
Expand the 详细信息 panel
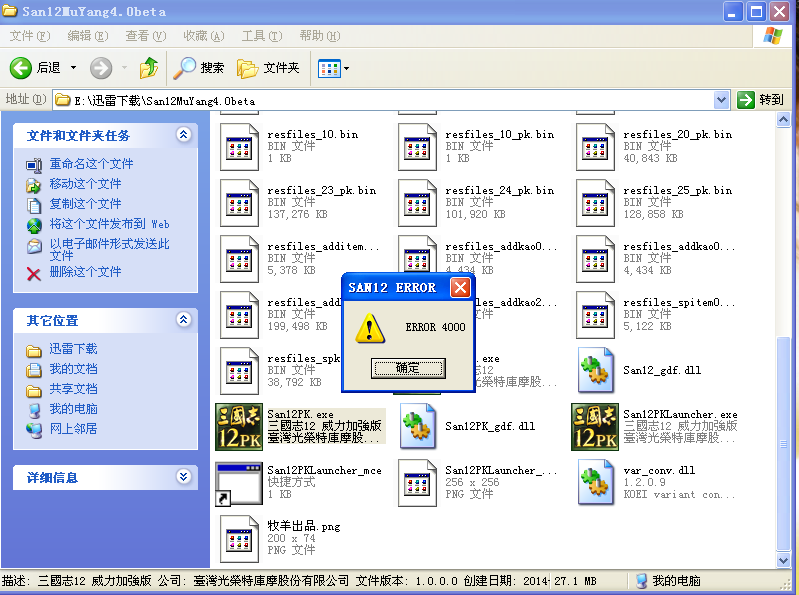click(x=183, y=476)
